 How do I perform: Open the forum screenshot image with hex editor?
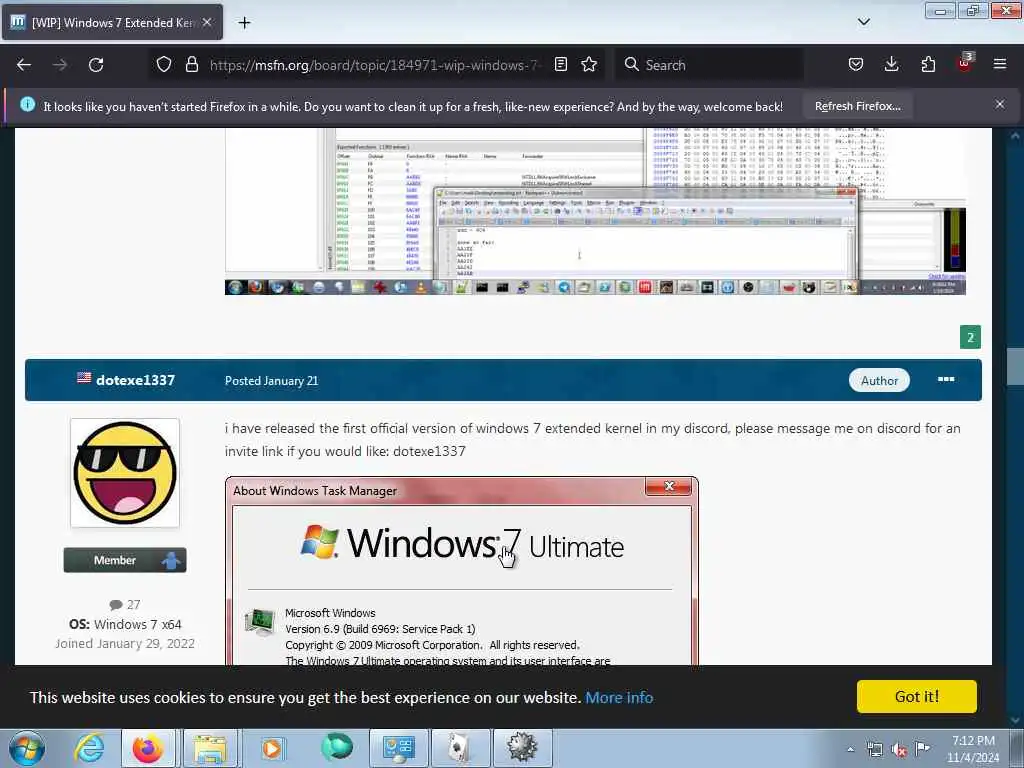coord(595,211)
